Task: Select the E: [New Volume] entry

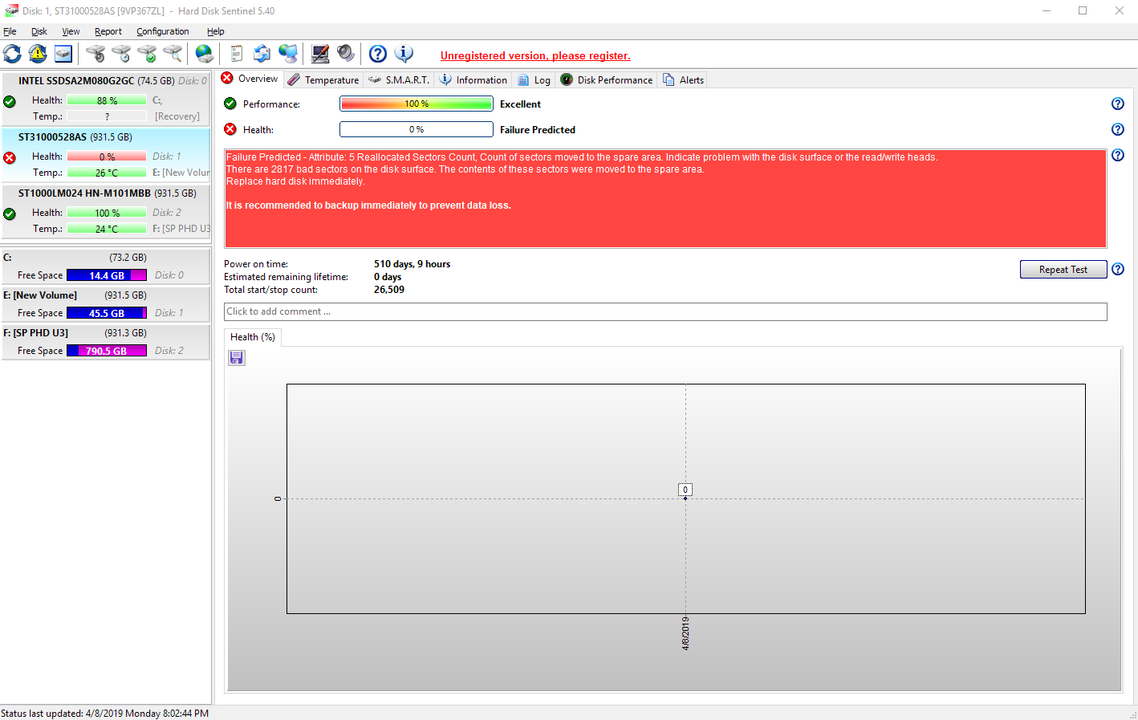Action: [x=106, y=304]
